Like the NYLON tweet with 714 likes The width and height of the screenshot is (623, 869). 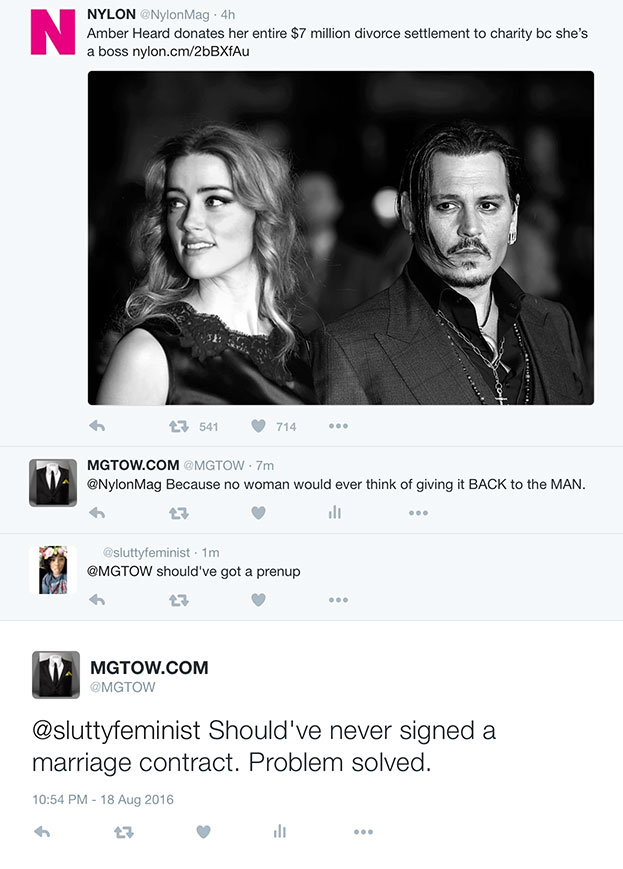pyautogui.click(x=258, y=426)
